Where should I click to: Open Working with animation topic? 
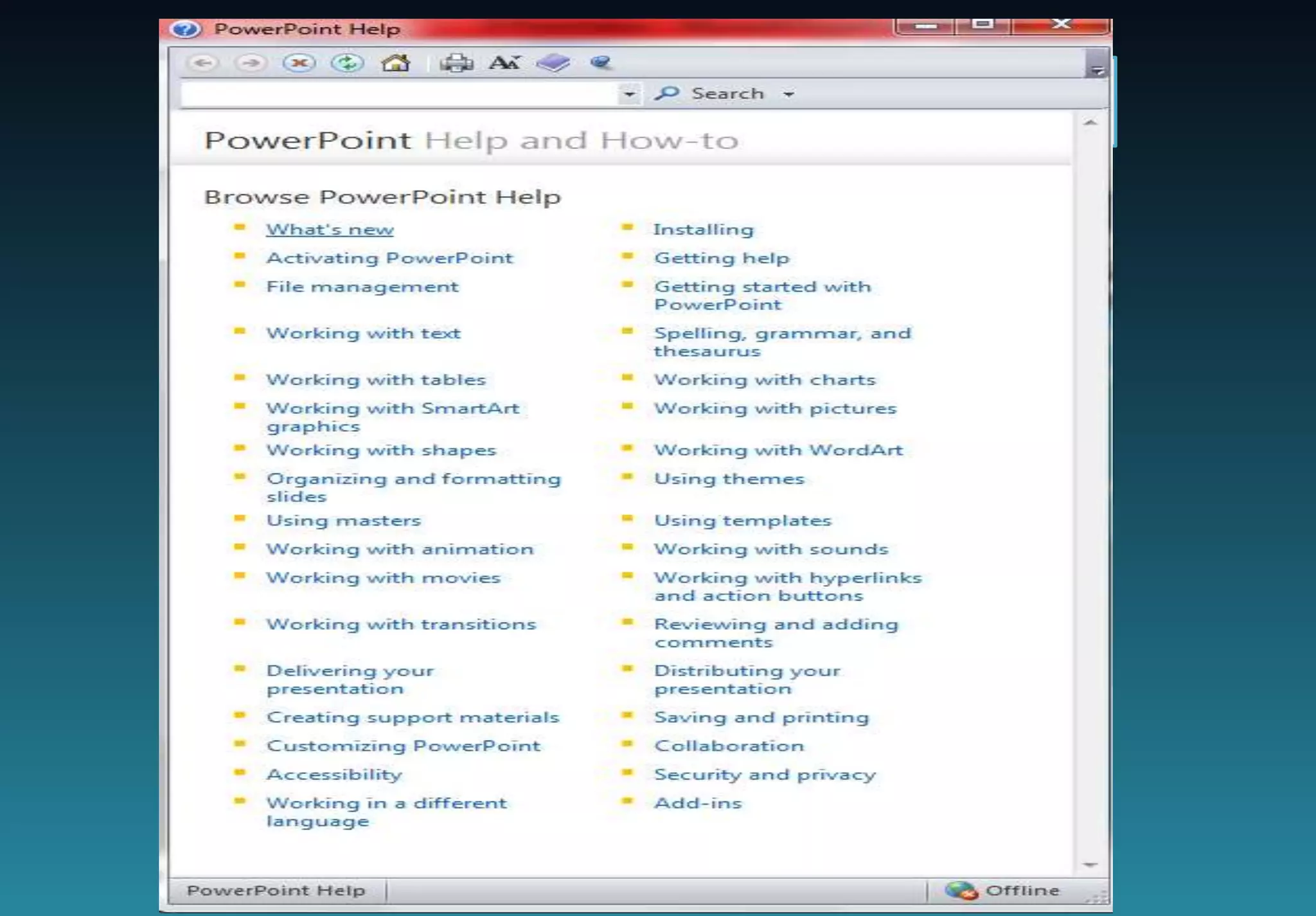point(400,549)
